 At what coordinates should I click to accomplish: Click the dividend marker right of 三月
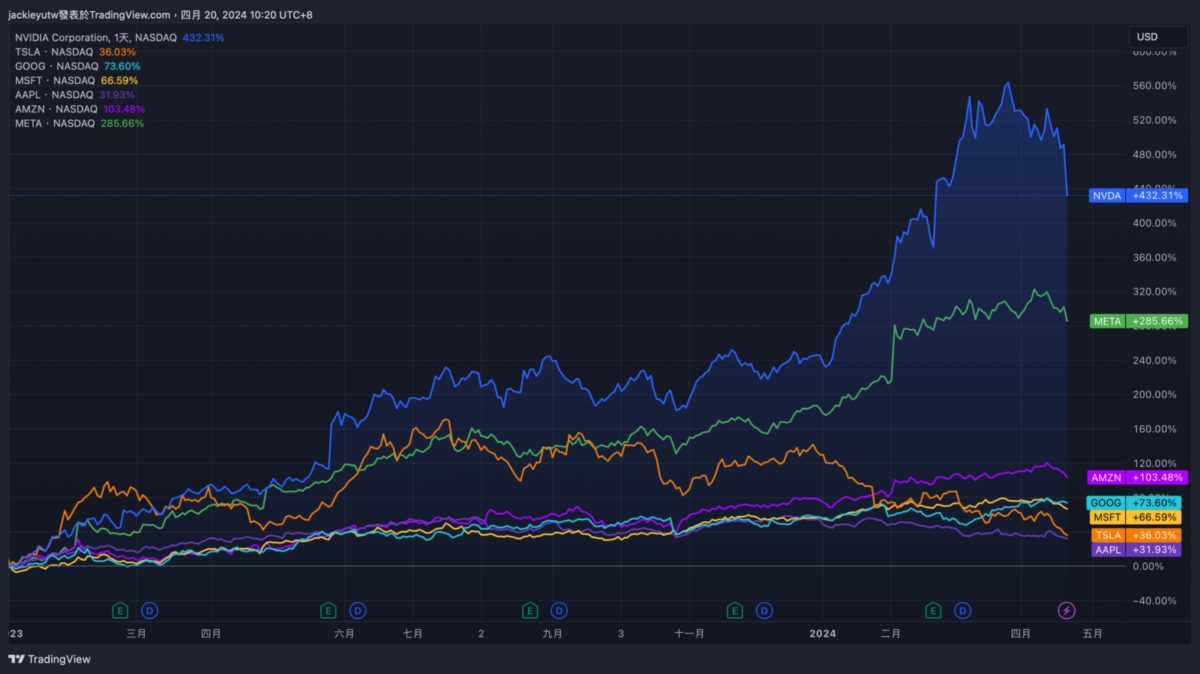coord(149,610)
